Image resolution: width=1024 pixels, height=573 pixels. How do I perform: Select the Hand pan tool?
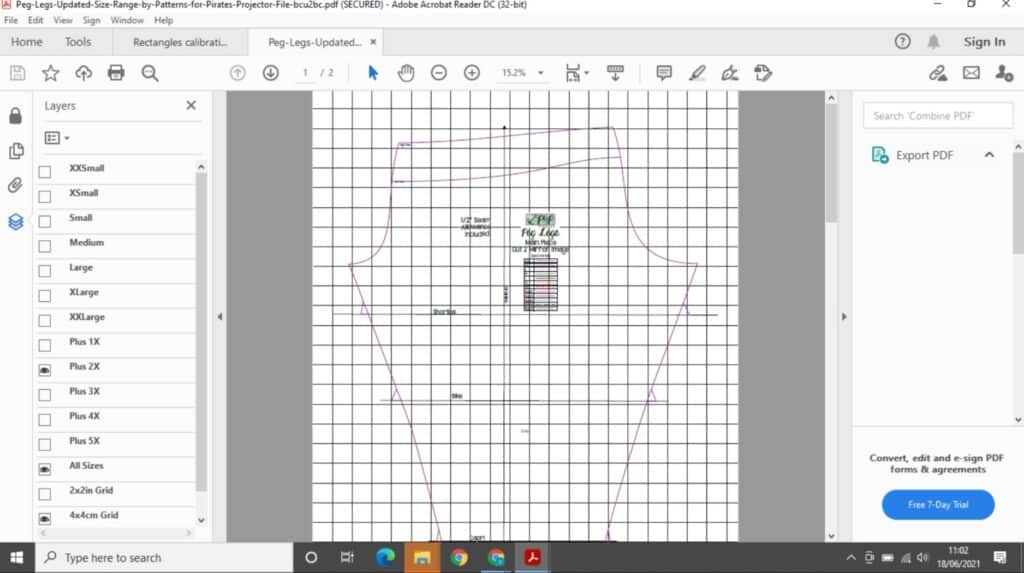pos(405,73)
